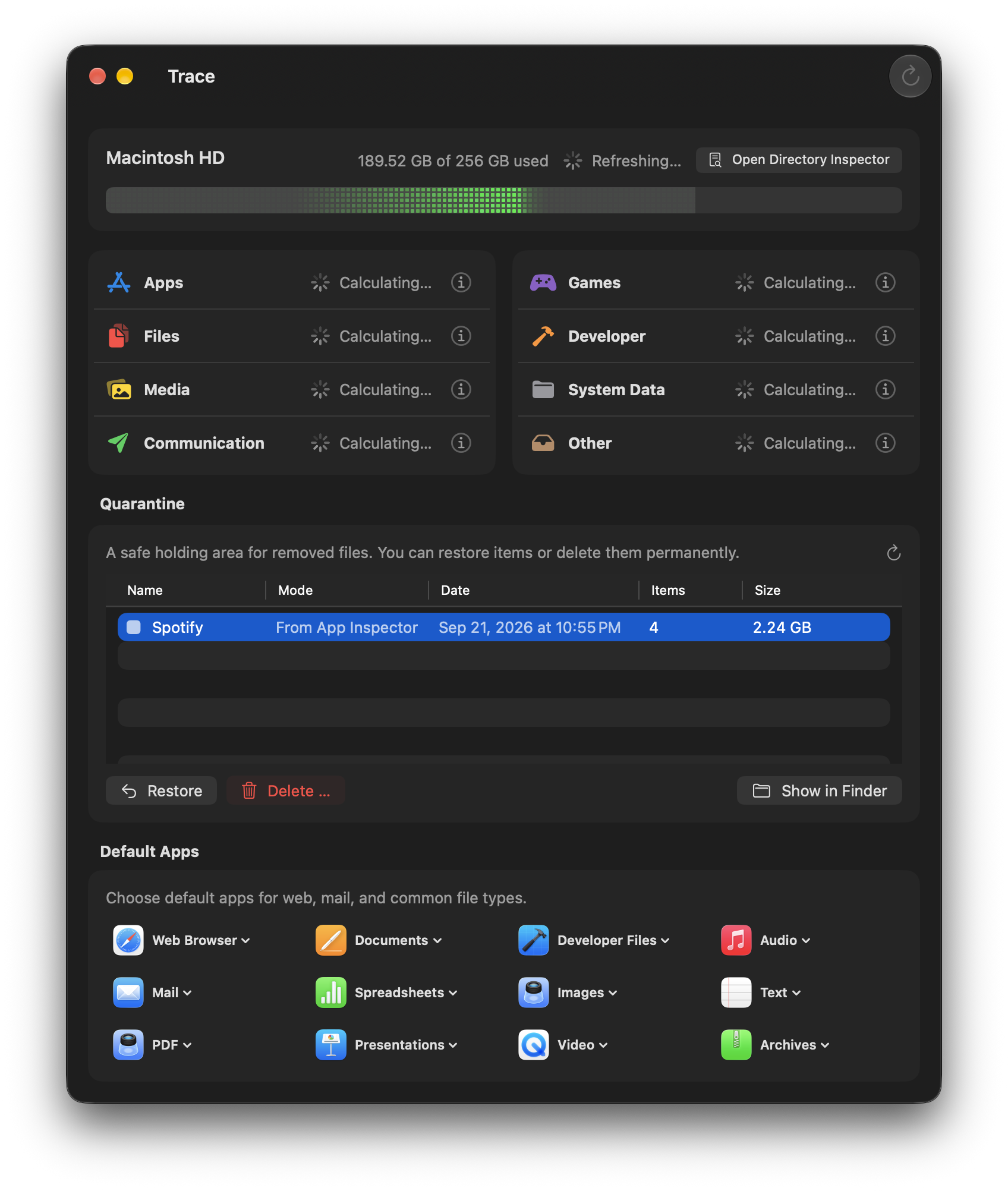Open info for the Games category
Image resolution: width=1008 pixels, height=1191 pixels.
click(885, 282)
